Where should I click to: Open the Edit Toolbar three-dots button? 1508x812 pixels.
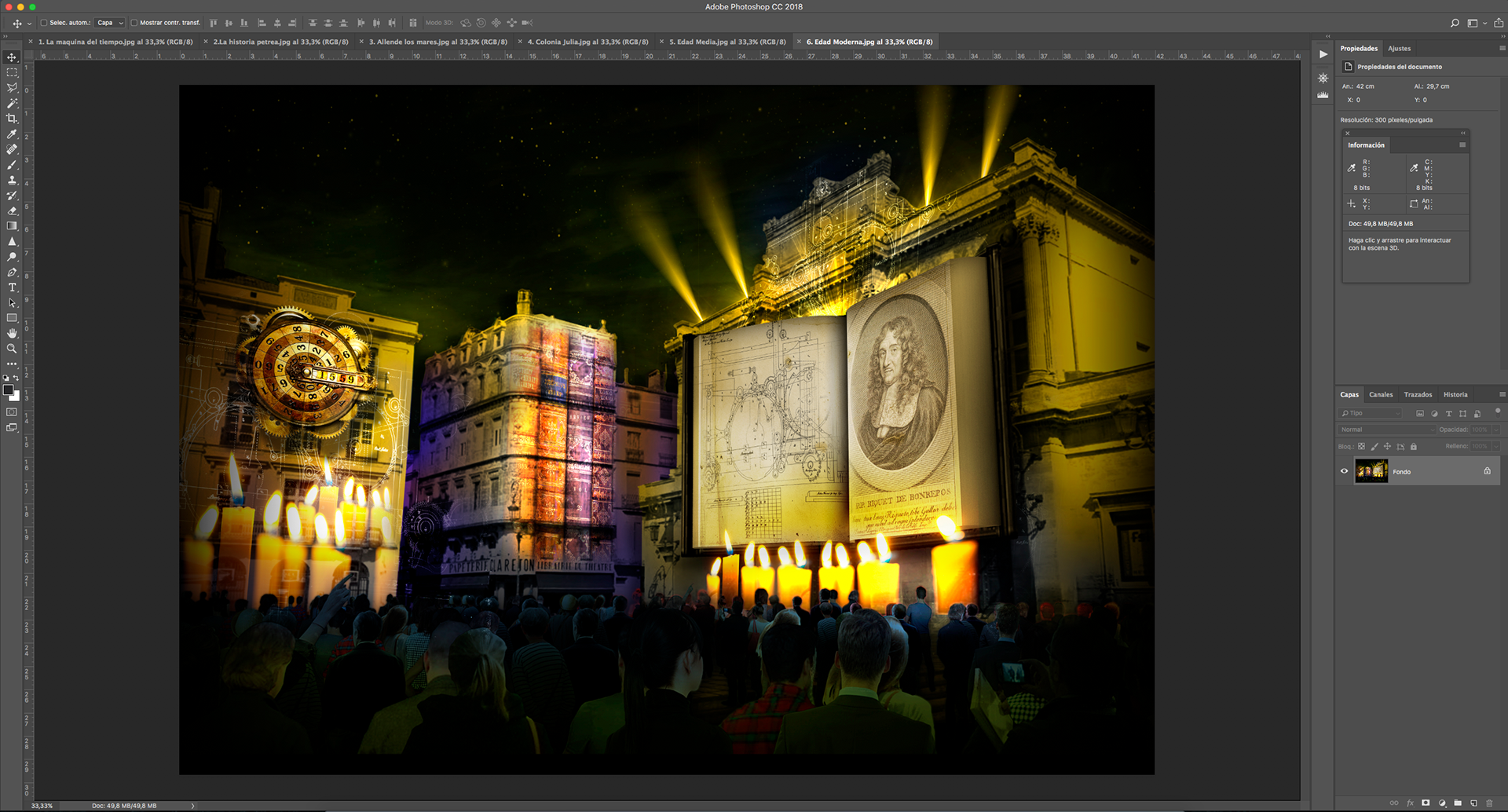pyautogui.click(x=12, y=364)
